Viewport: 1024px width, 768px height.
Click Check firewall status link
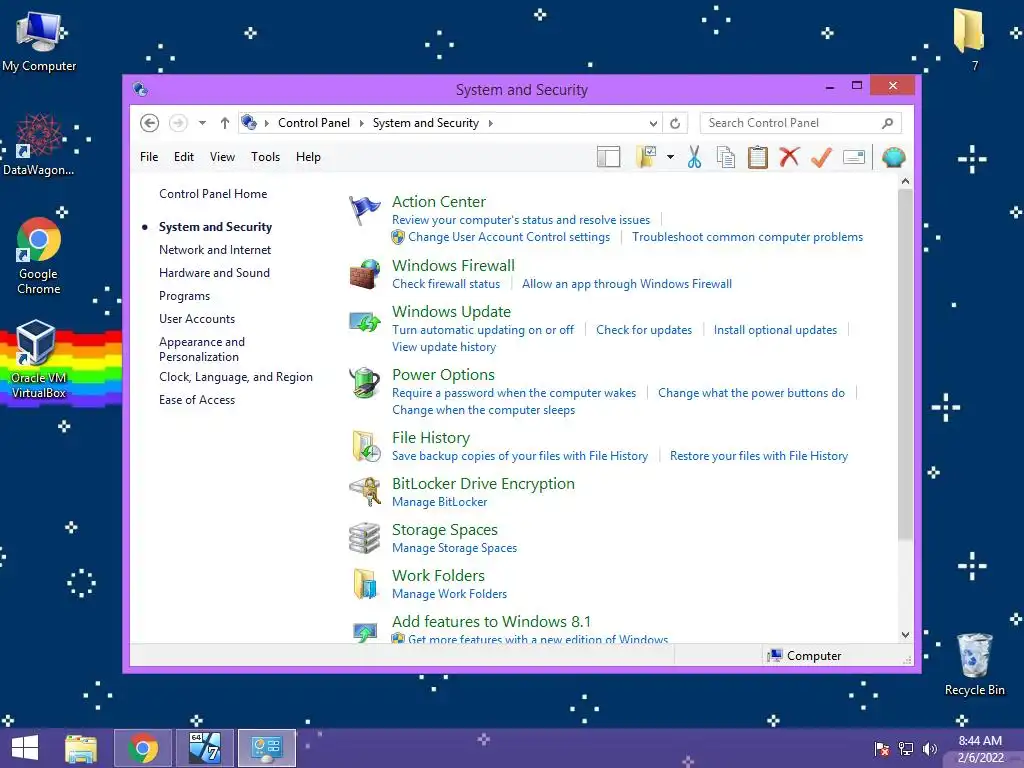point(446,284)
